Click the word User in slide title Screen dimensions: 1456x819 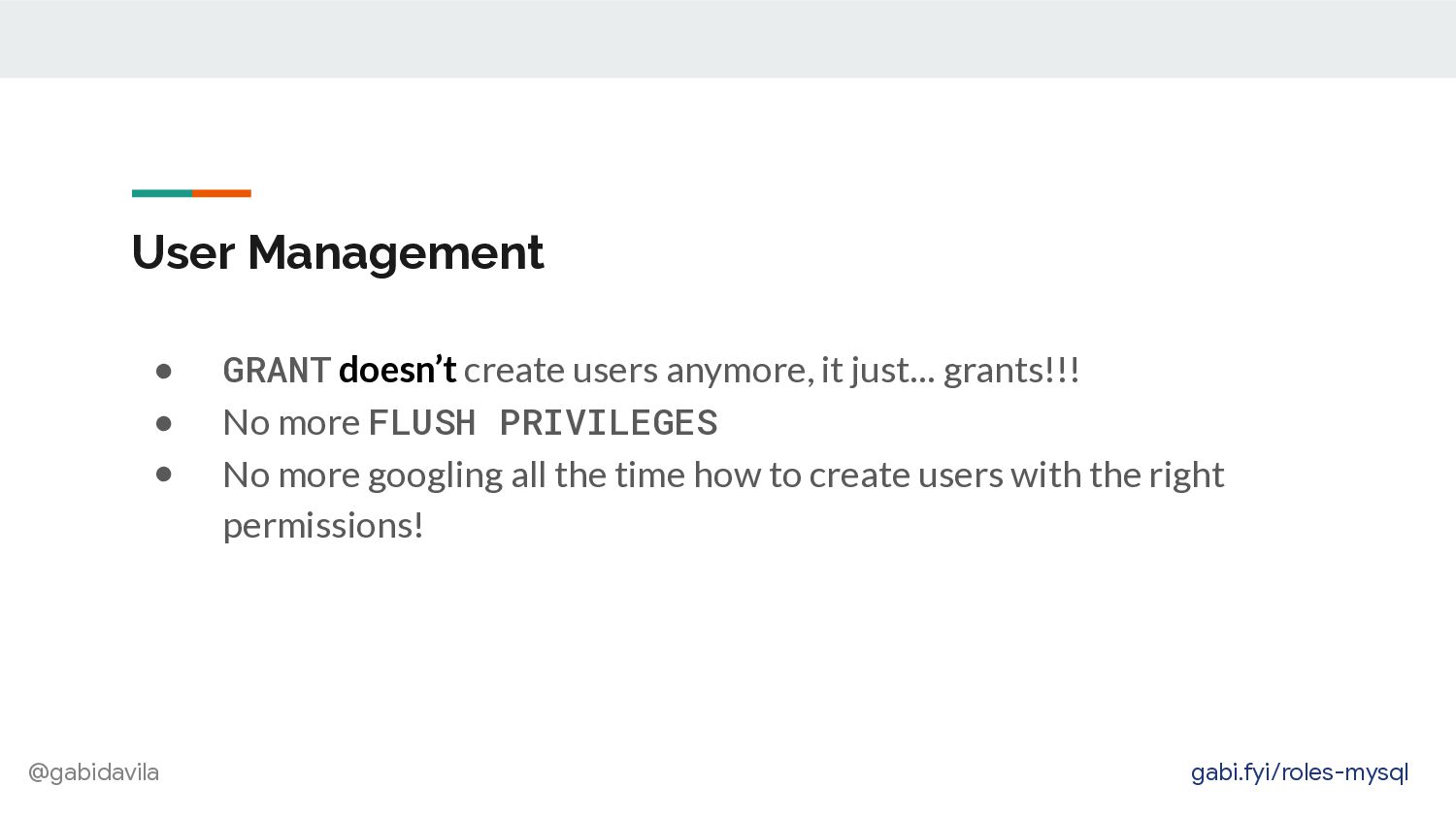coord(183,252)
